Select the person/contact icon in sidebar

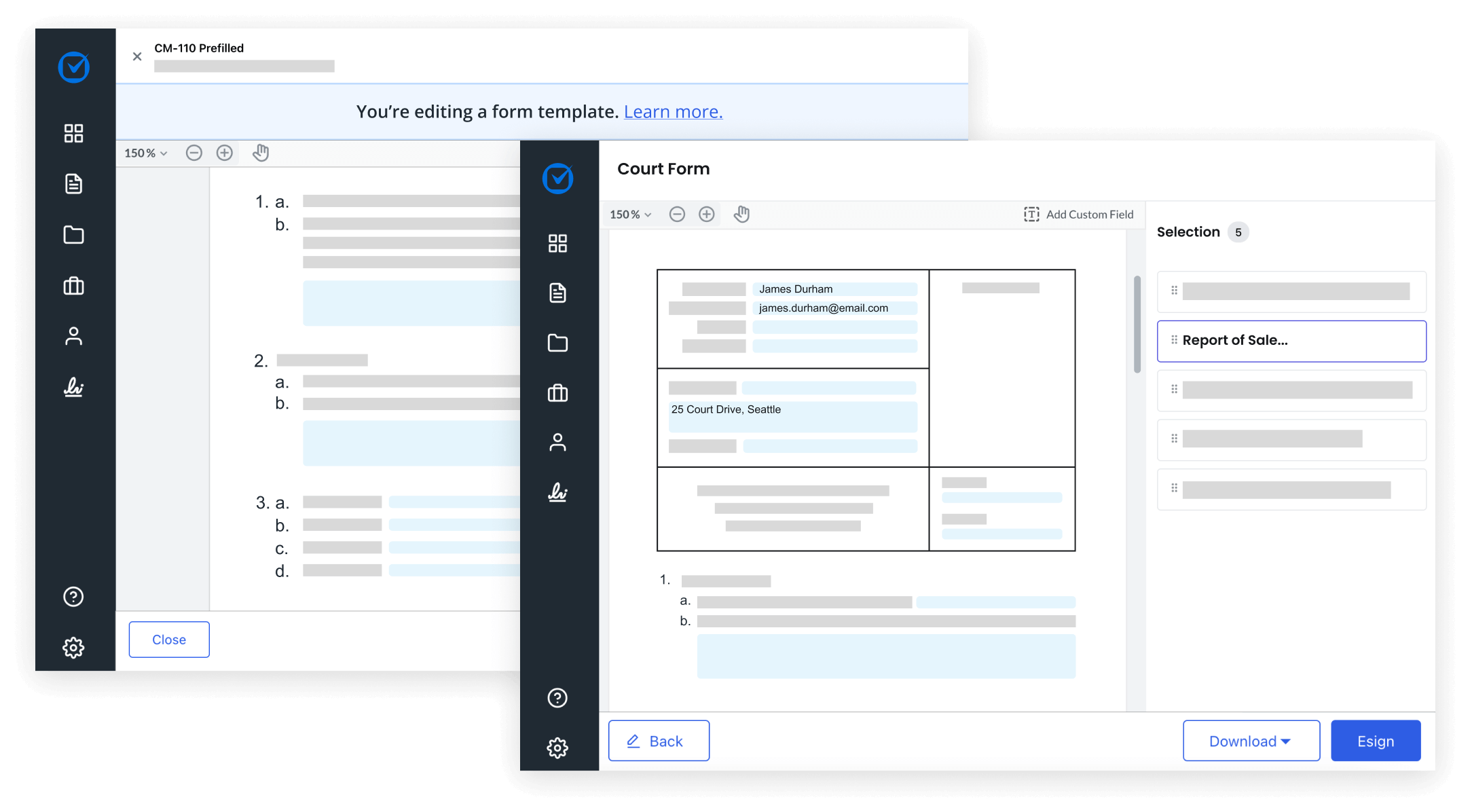click(75, 335)
